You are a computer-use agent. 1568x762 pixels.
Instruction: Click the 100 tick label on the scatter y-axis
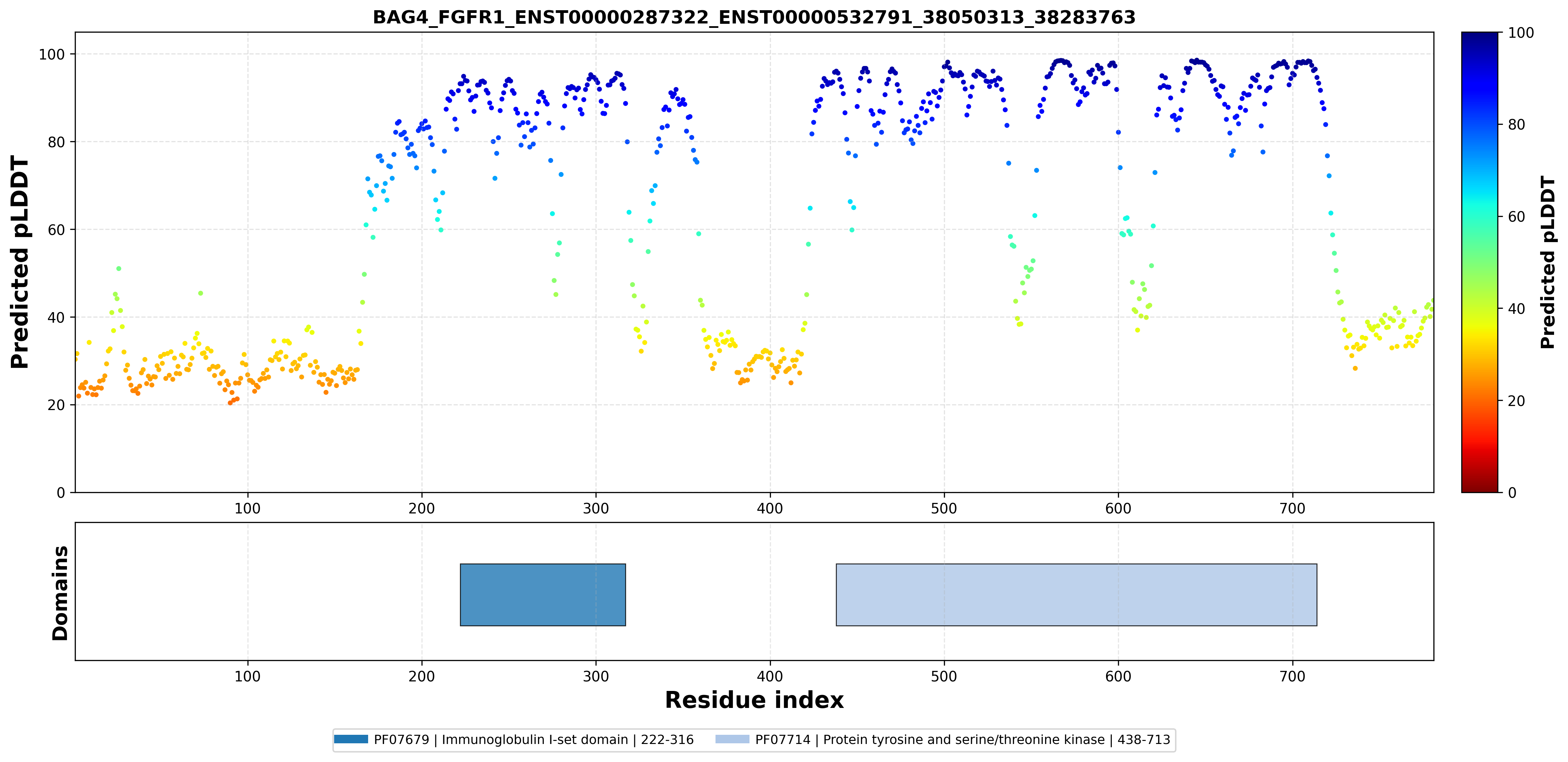[x=52, y=55]
